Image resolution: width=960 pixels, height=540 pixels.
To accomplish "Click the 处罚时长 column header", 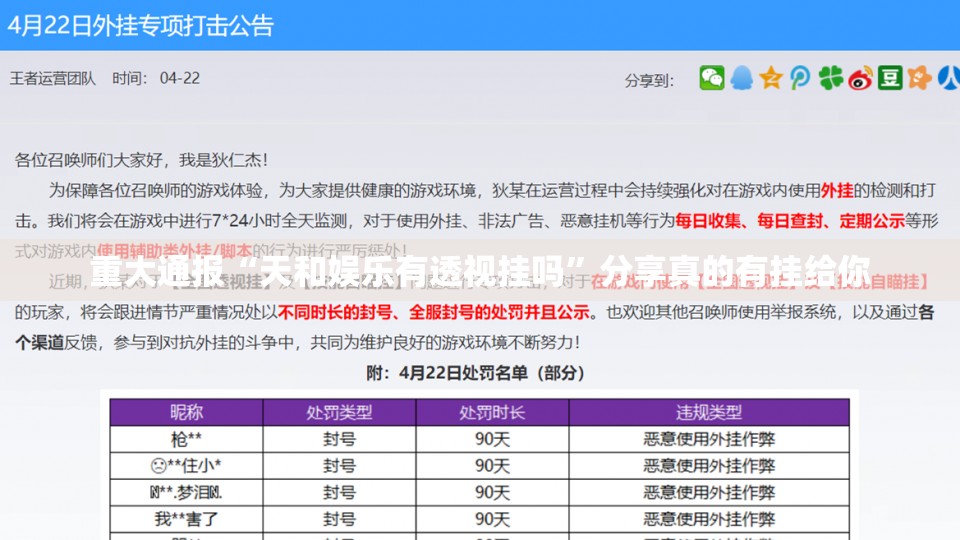I will click(x=492, y=412).
